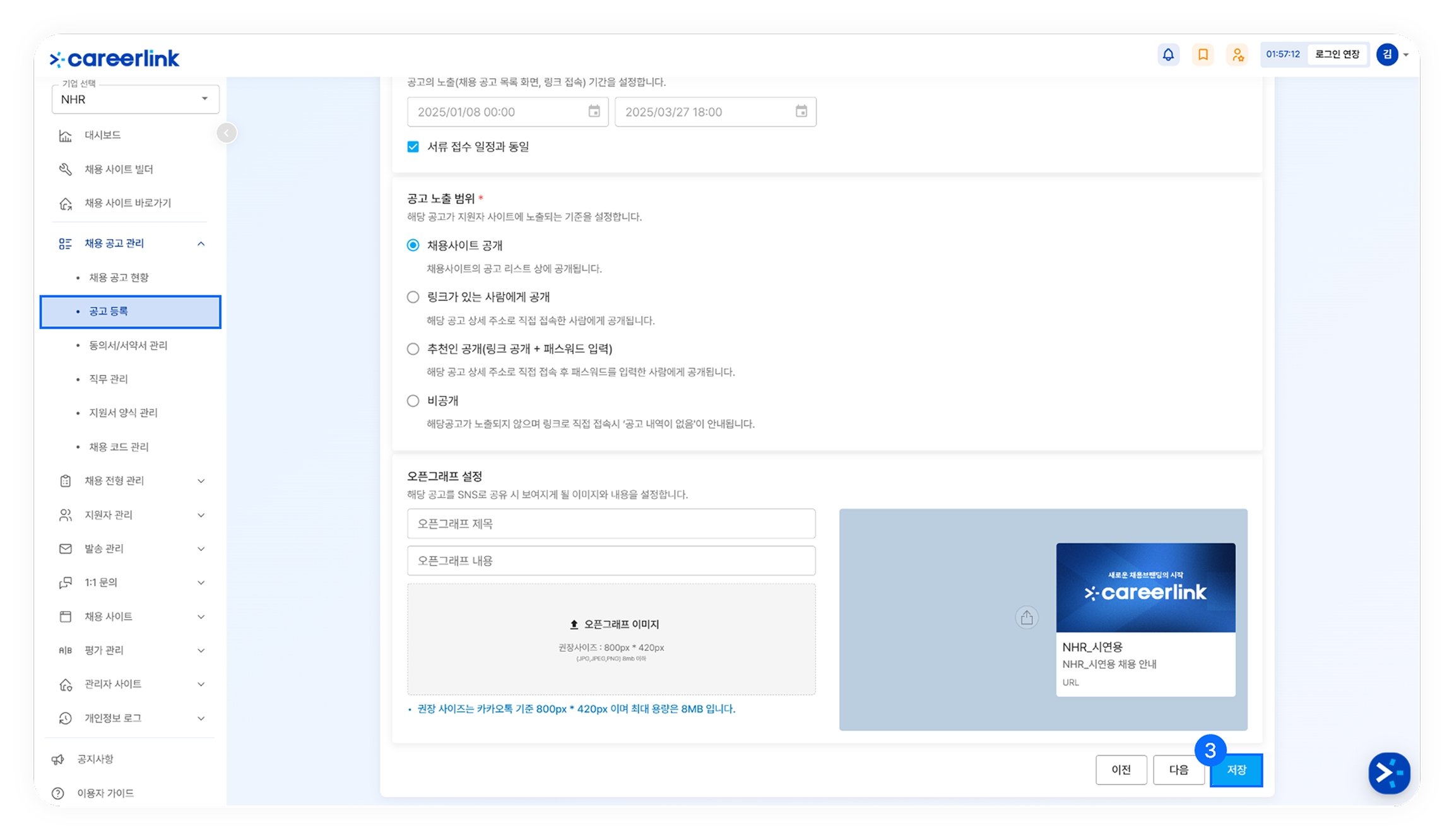Open calendar icon for end date 2025/03/27
The width and height of the screenshot is (1454, 840).
coord(801,112)
